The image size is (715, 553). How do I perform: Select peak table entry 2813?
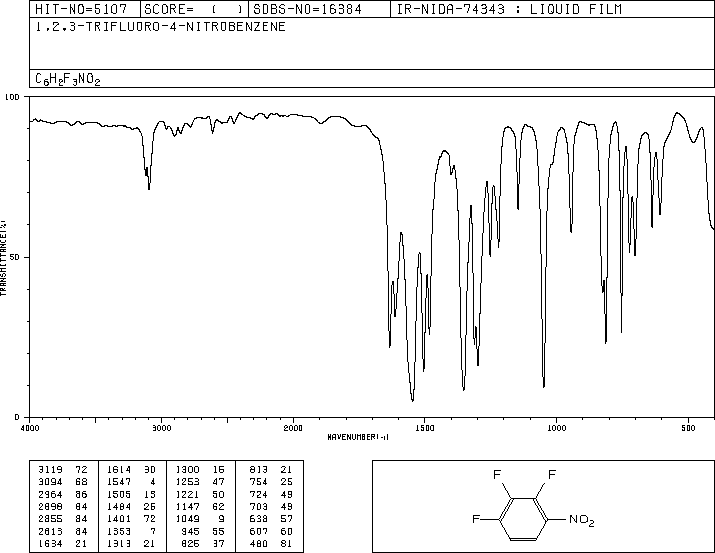point(50,531)
